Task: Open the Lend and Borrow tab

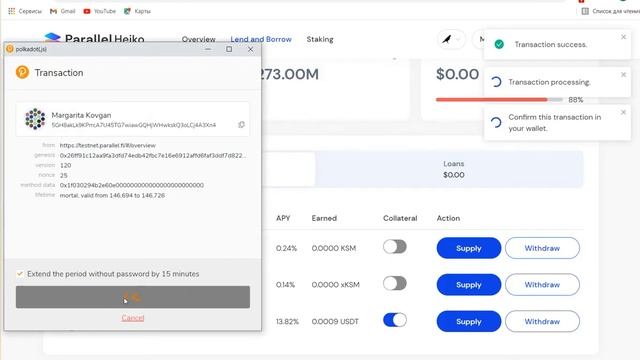Action: click(x=261, y=39)
